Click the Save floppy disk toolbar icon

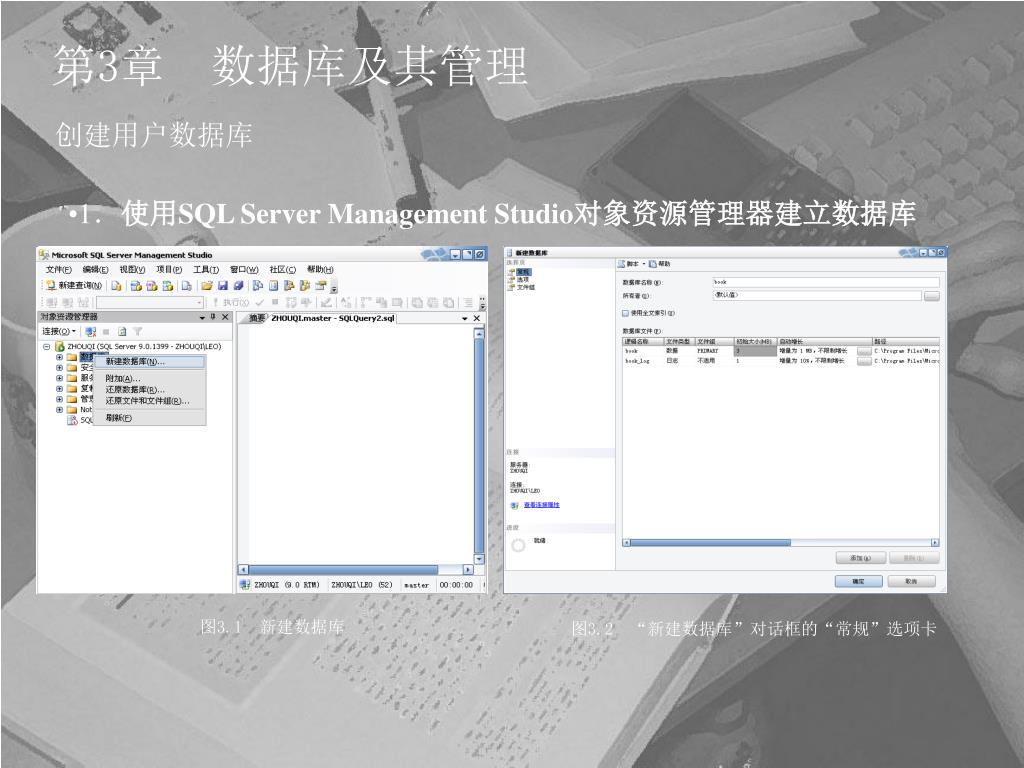coord(223,285)
